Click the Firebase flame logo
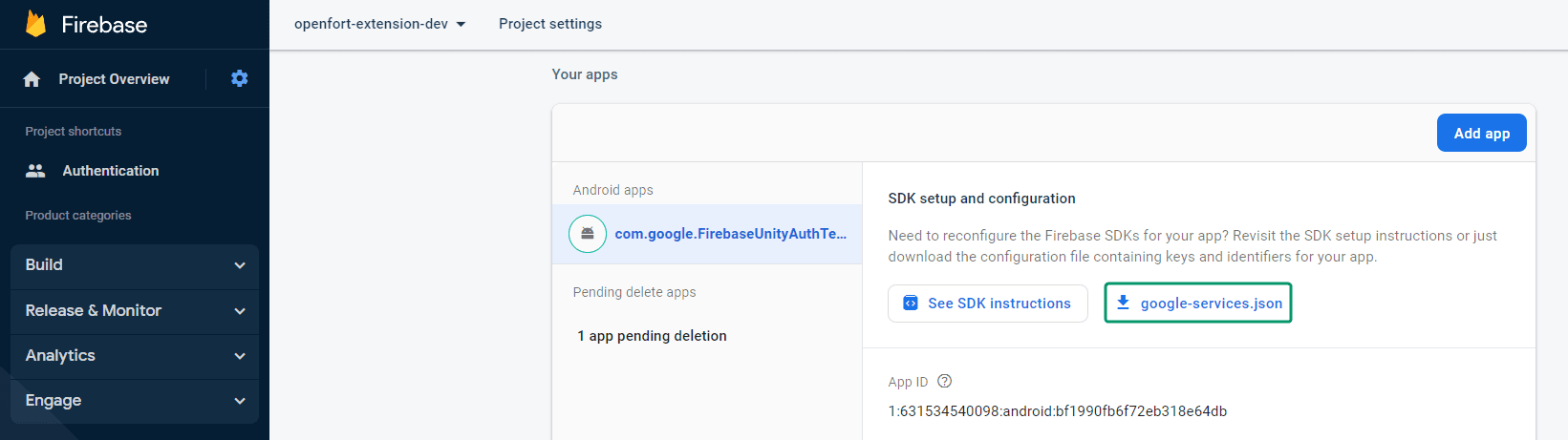The width and height of the screenshot is (1568, 440). [35, 24]
